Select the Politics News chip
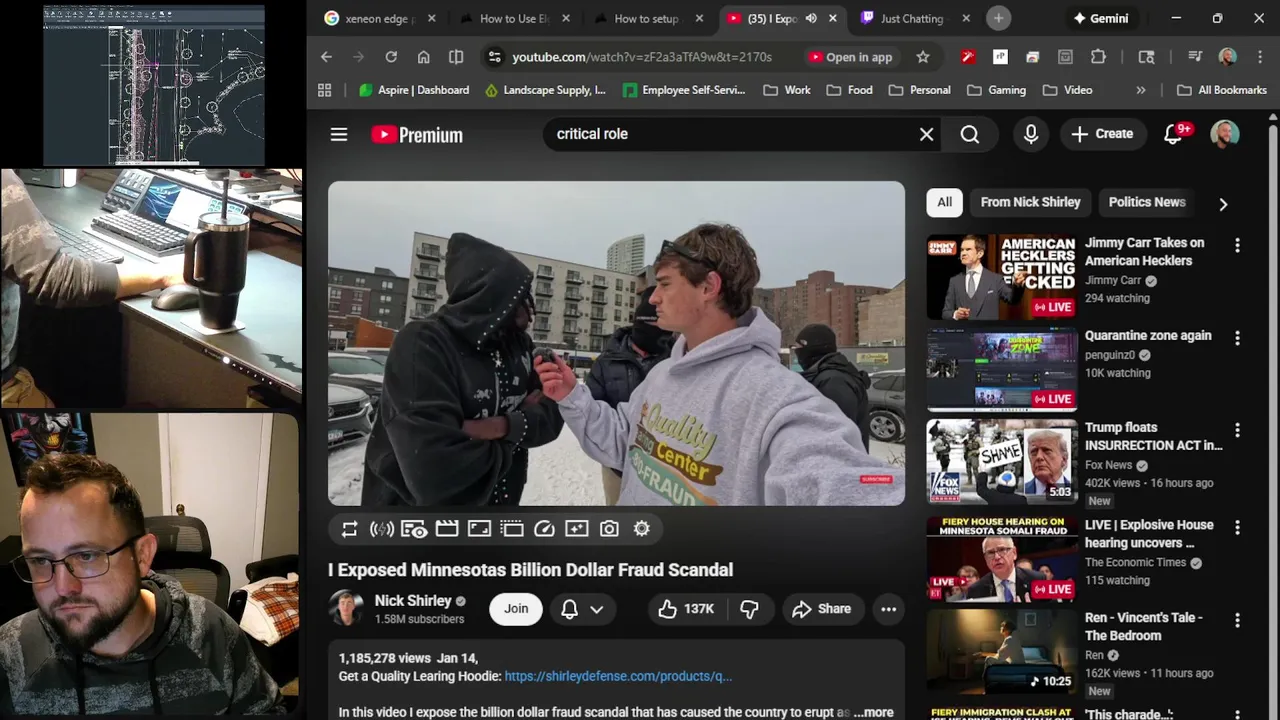Image resolution: width=1280 pixels, height=720 pixels. 1147,202
